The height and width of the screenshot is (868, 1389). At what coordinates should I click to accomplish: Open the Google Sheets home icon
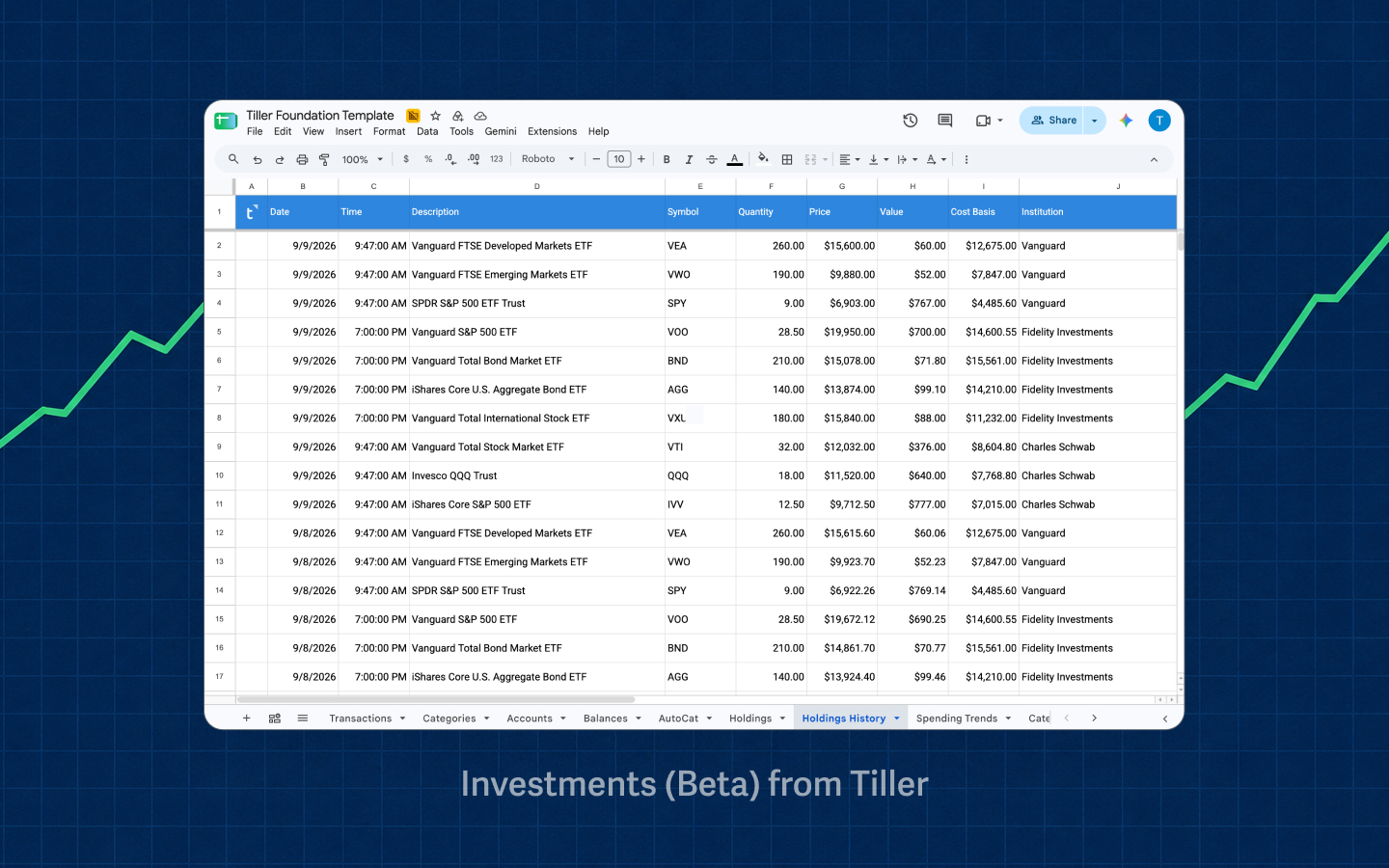point(226,121)
